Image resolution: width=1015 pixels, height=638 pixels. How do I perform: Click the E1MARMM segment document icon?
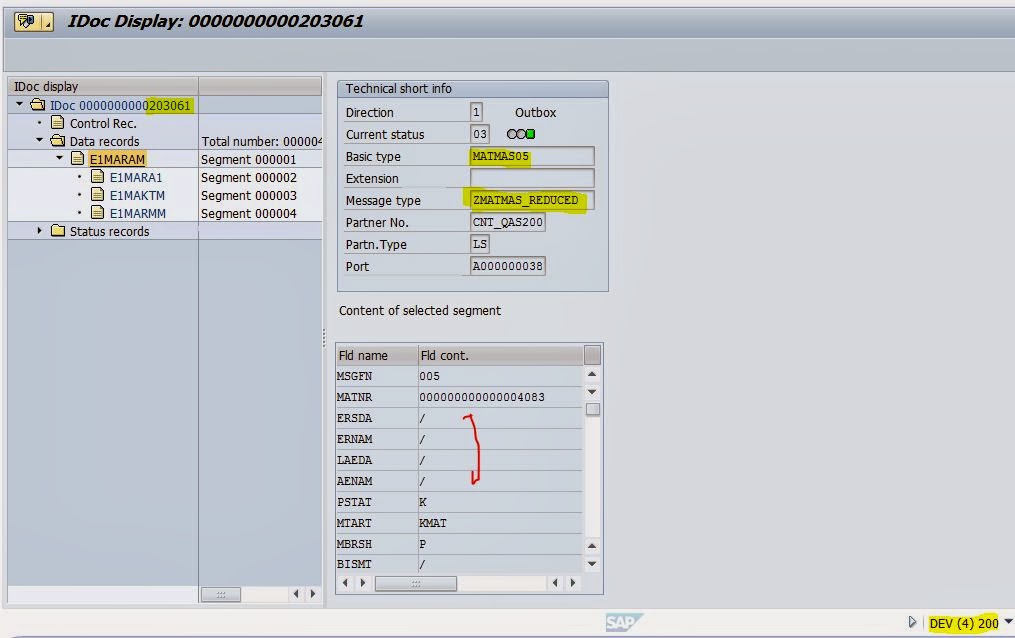click(98, 213)
